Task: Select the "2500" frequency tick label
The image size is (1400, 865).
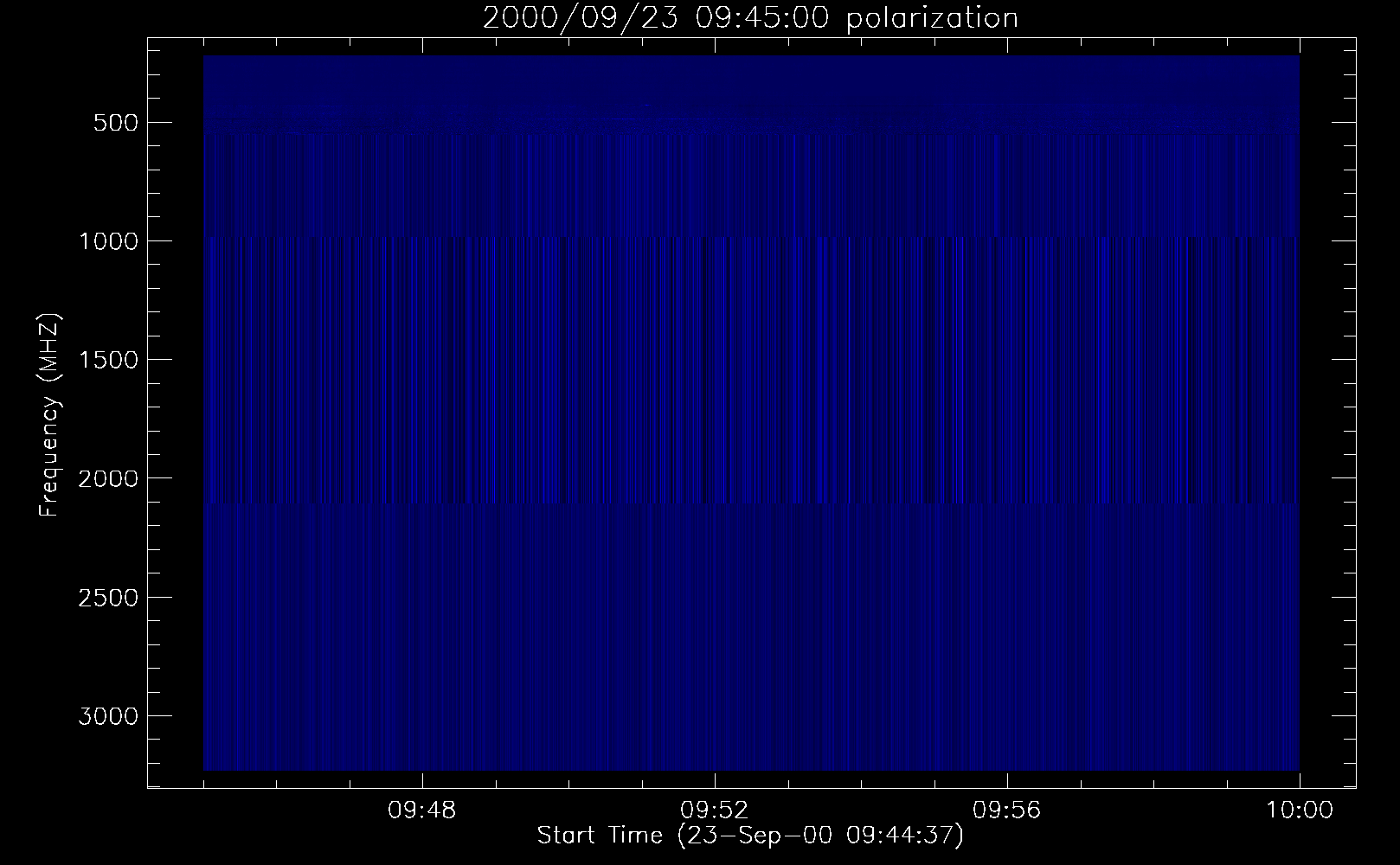Action: tap(108, 598)
